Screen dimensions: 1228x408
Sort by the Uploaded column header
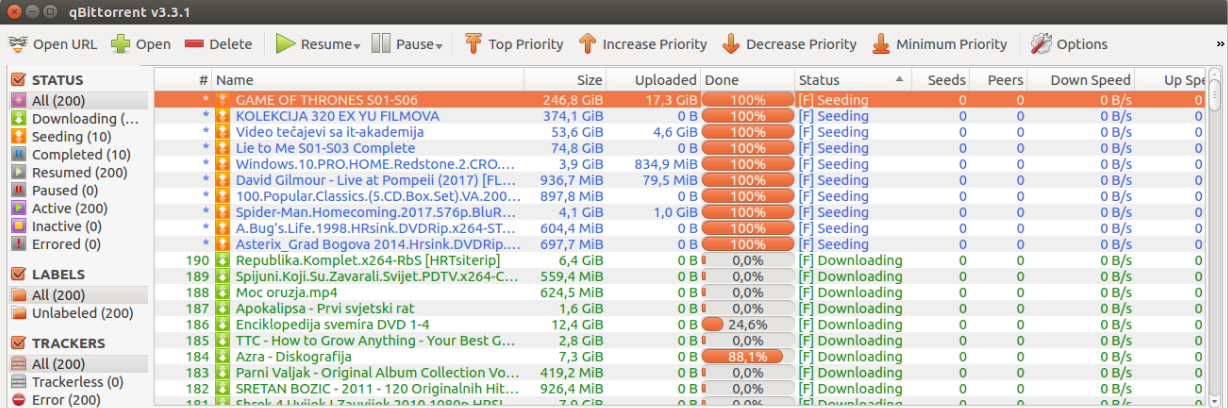pyautogui.click(x=653, y=80)
